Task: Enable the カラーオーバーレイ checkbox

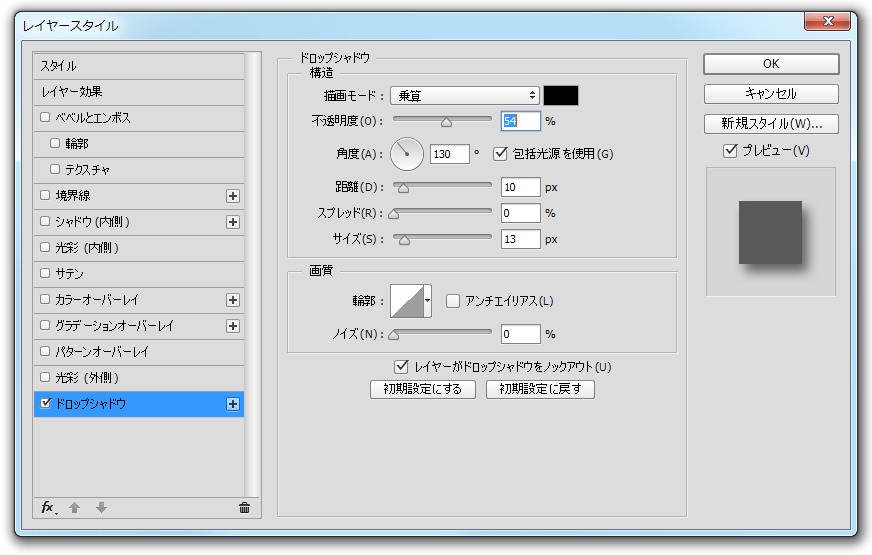Action: [x=46, y=299]
